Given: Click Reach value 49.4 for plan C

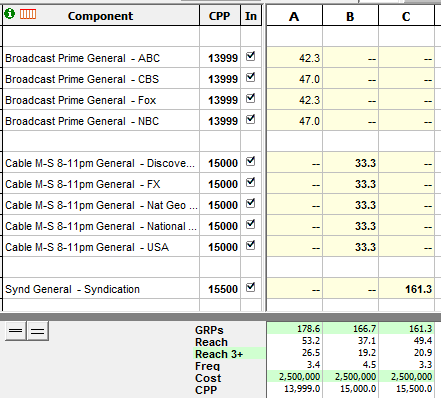Looking at the screenshot, I should (423, 341).
